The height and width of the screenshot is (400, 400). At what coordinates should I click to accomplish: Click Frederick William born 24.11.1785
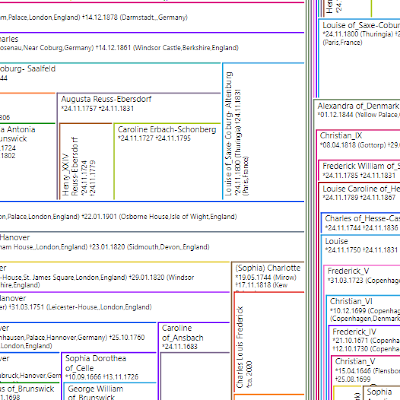click(x=359, y=170)
